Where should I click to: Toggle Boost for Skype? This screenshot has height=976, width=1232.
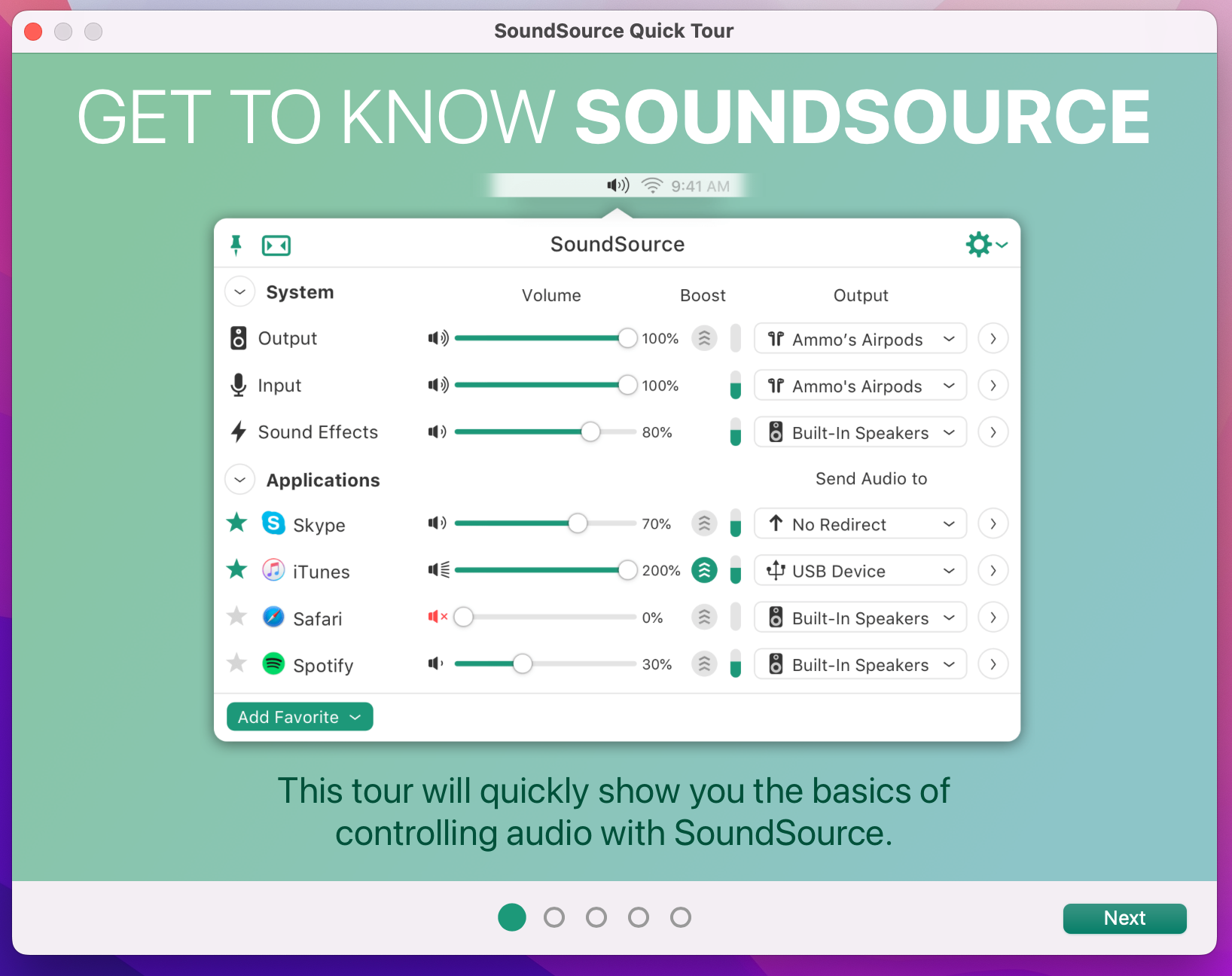(704, 523)
